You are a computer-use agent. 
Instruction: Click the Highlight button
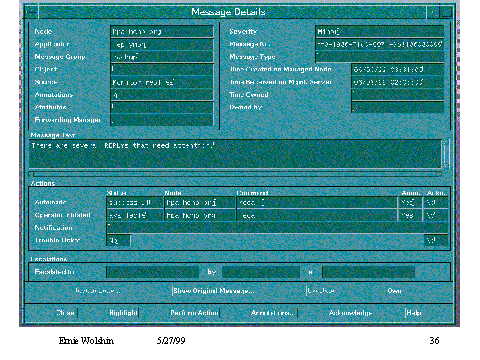tap(123, 313)
